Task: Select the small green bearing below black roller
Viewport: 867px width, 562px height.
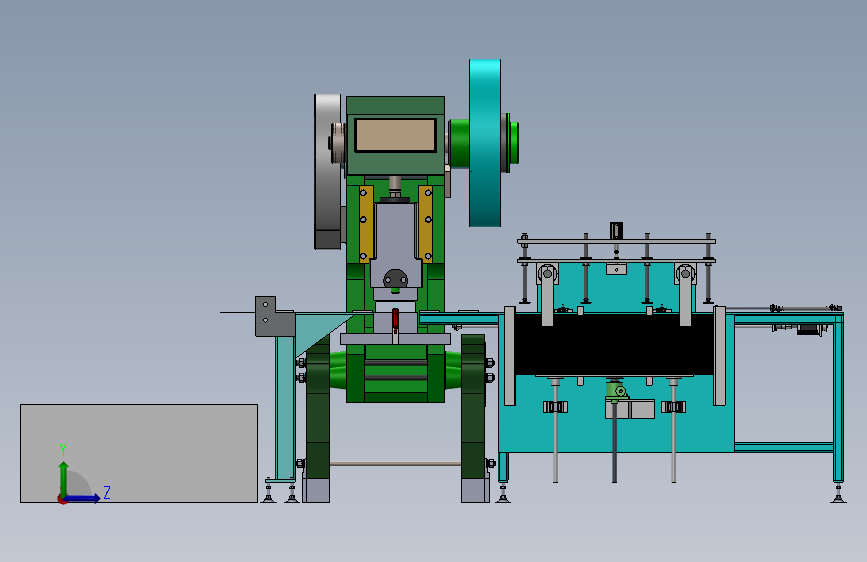Action: (x=617, y=389)
